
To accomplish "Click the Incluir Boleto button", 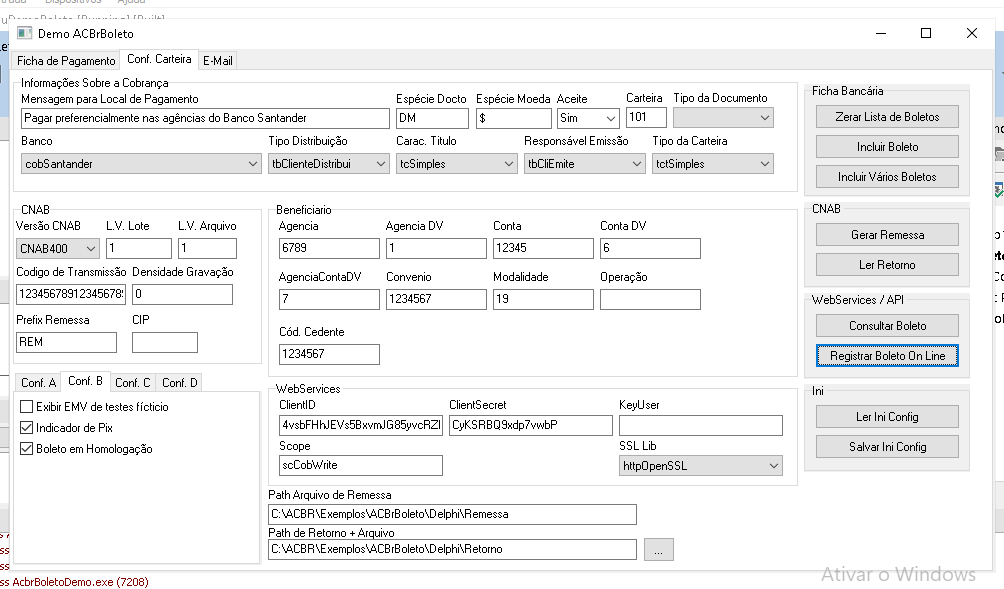I will [x=887, y=147].
